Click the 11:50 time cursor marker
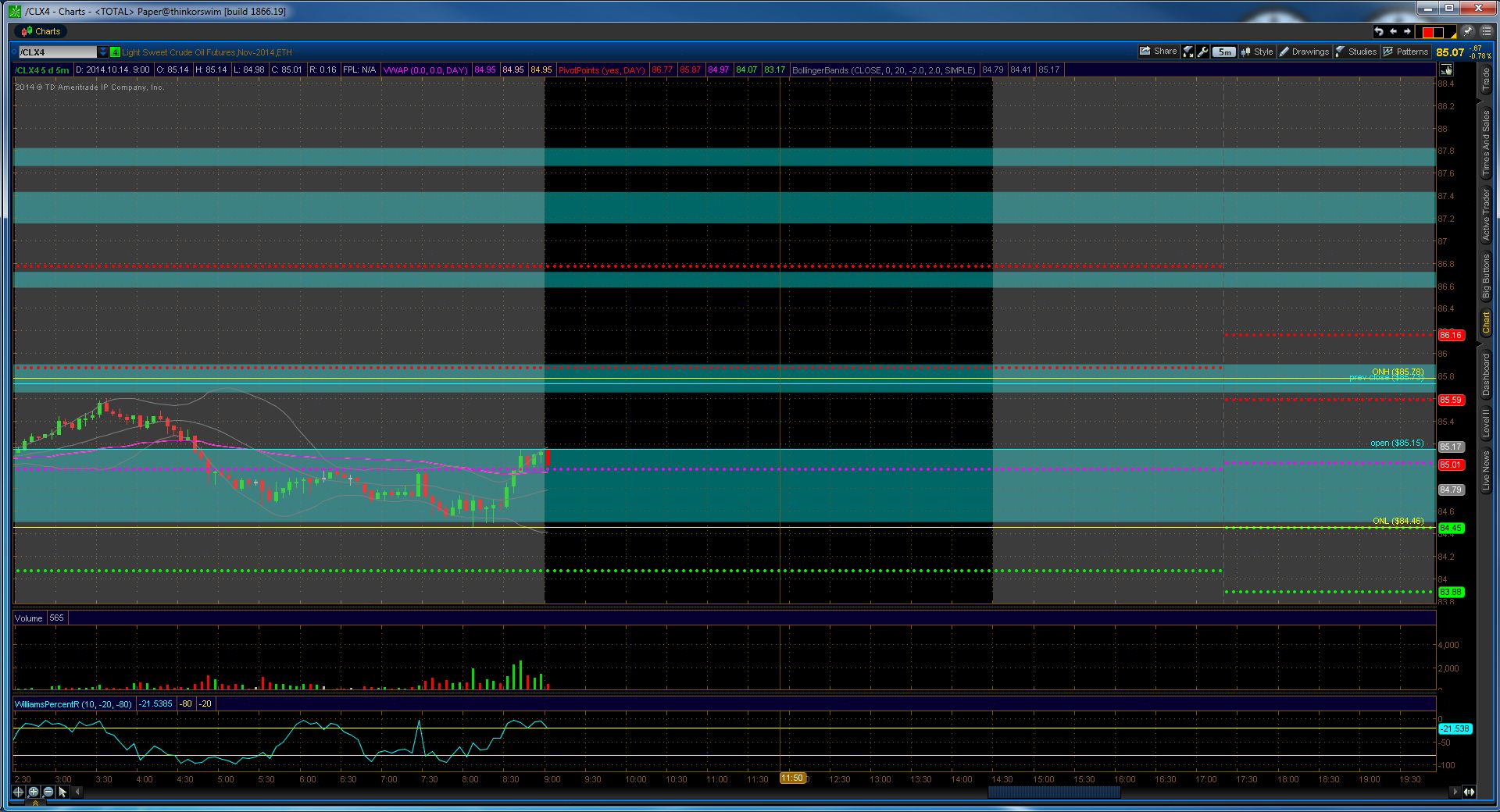This screenshot has height=812, width=1500. (792, 778)
